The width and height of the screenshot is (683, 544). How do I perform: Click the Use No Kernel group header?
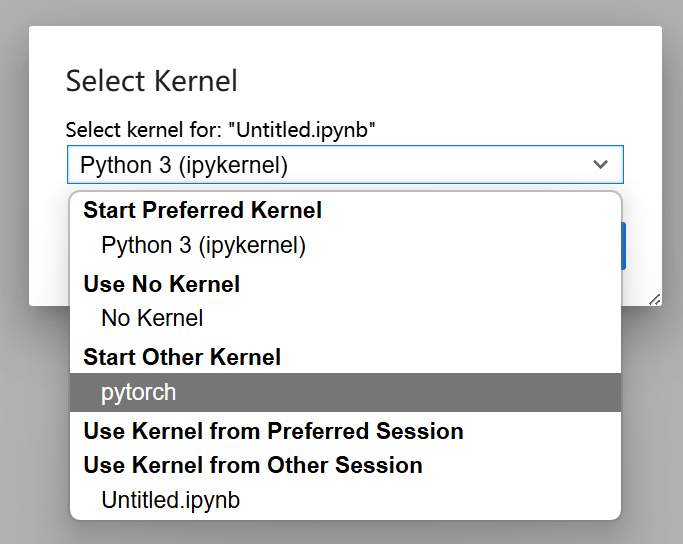tap(162, 284)
